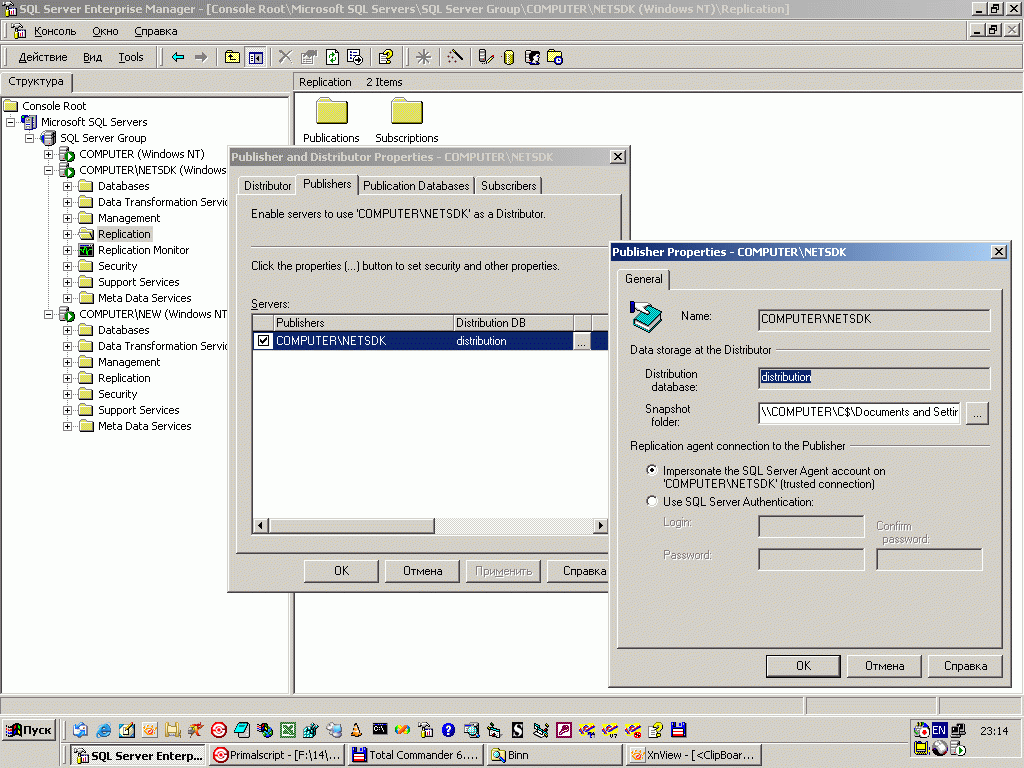Click the Run a Wizard wand icon

click(x=455, y=57)
